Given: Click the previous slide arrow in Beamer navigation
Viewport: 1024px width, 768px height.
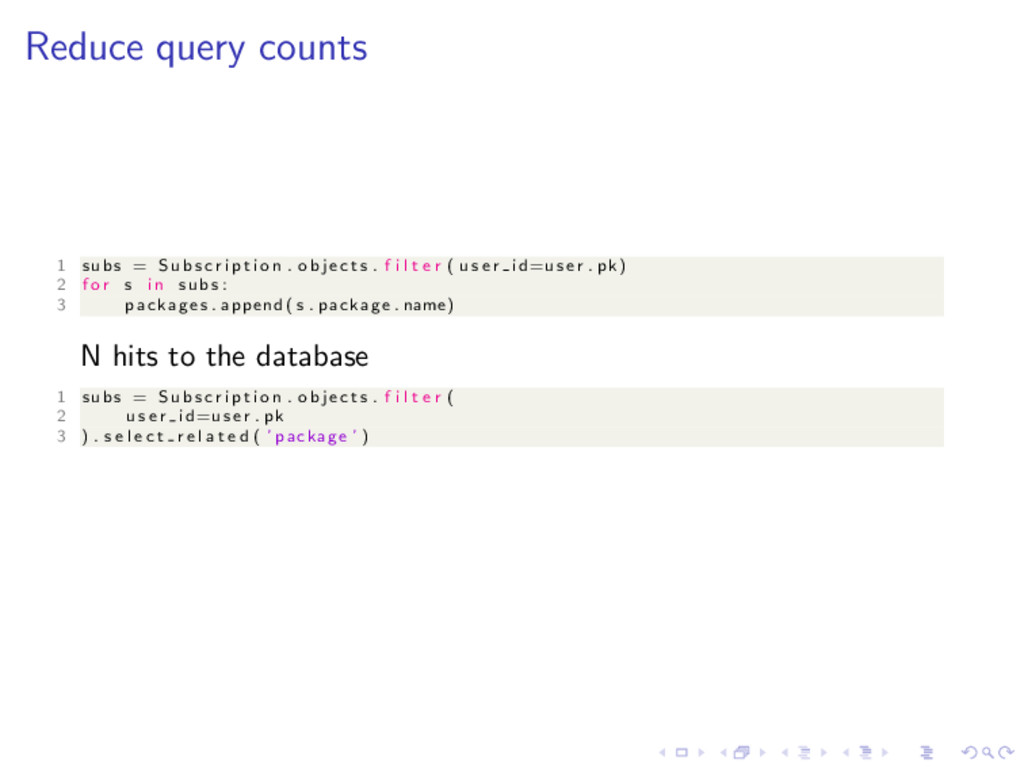Looking at the screenshot, I should (663, 753).
